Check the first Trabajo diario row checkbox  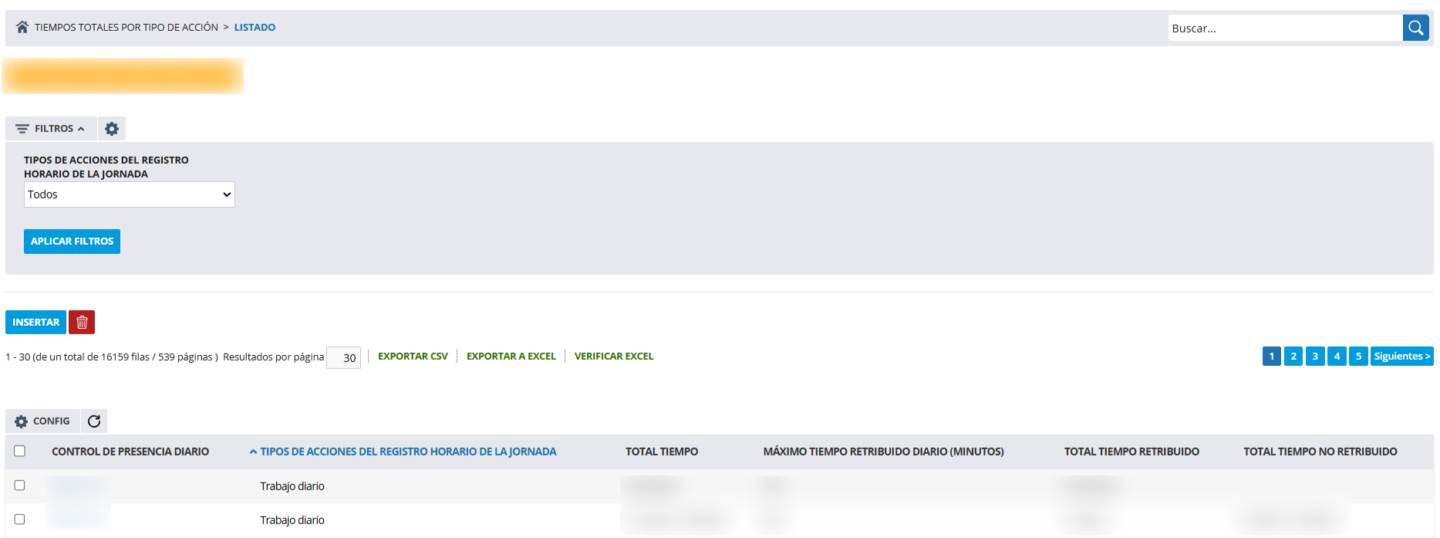coord(20,485)
